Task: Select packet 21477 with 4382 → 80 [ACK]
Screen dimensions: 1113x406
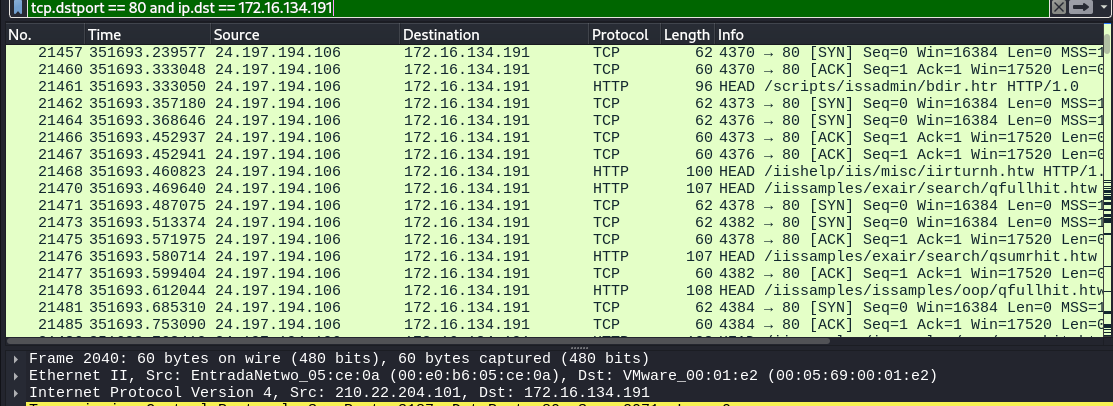Action: (x=556, y=274)
